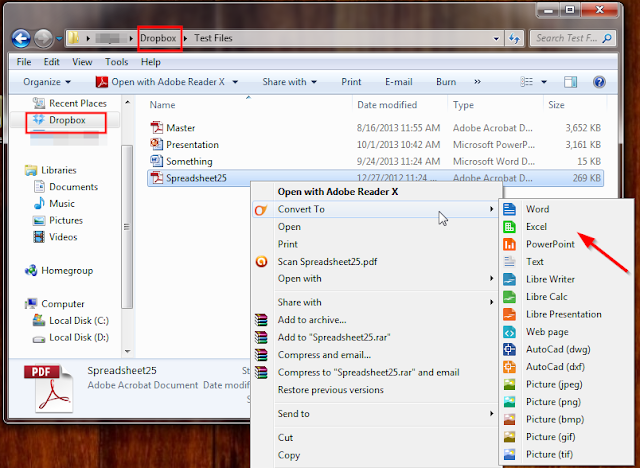Choose Restore previous versions
Viewport: 640px width, 468px height.
[x=331, y=390]
